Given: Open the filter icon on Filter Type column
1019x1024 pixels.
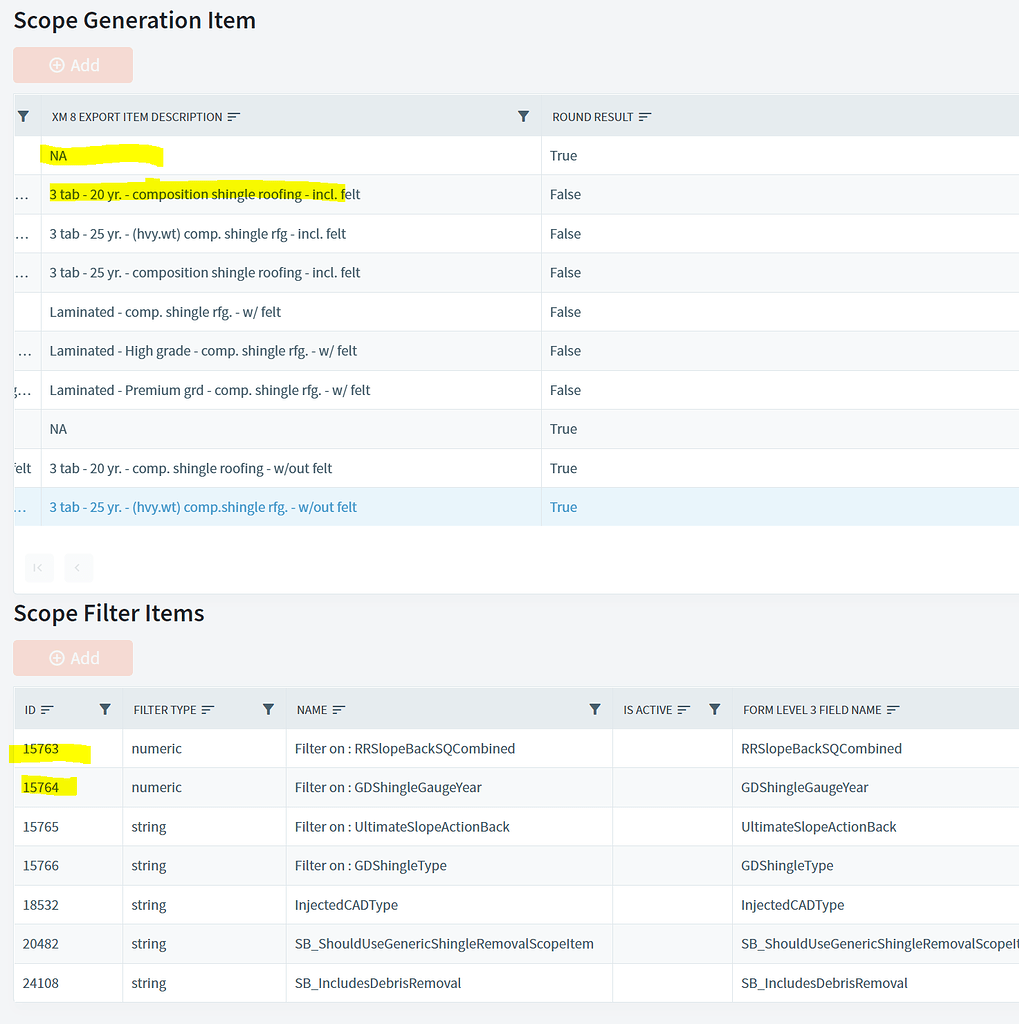Looking at the screenshot, I should tap(268, 709).
